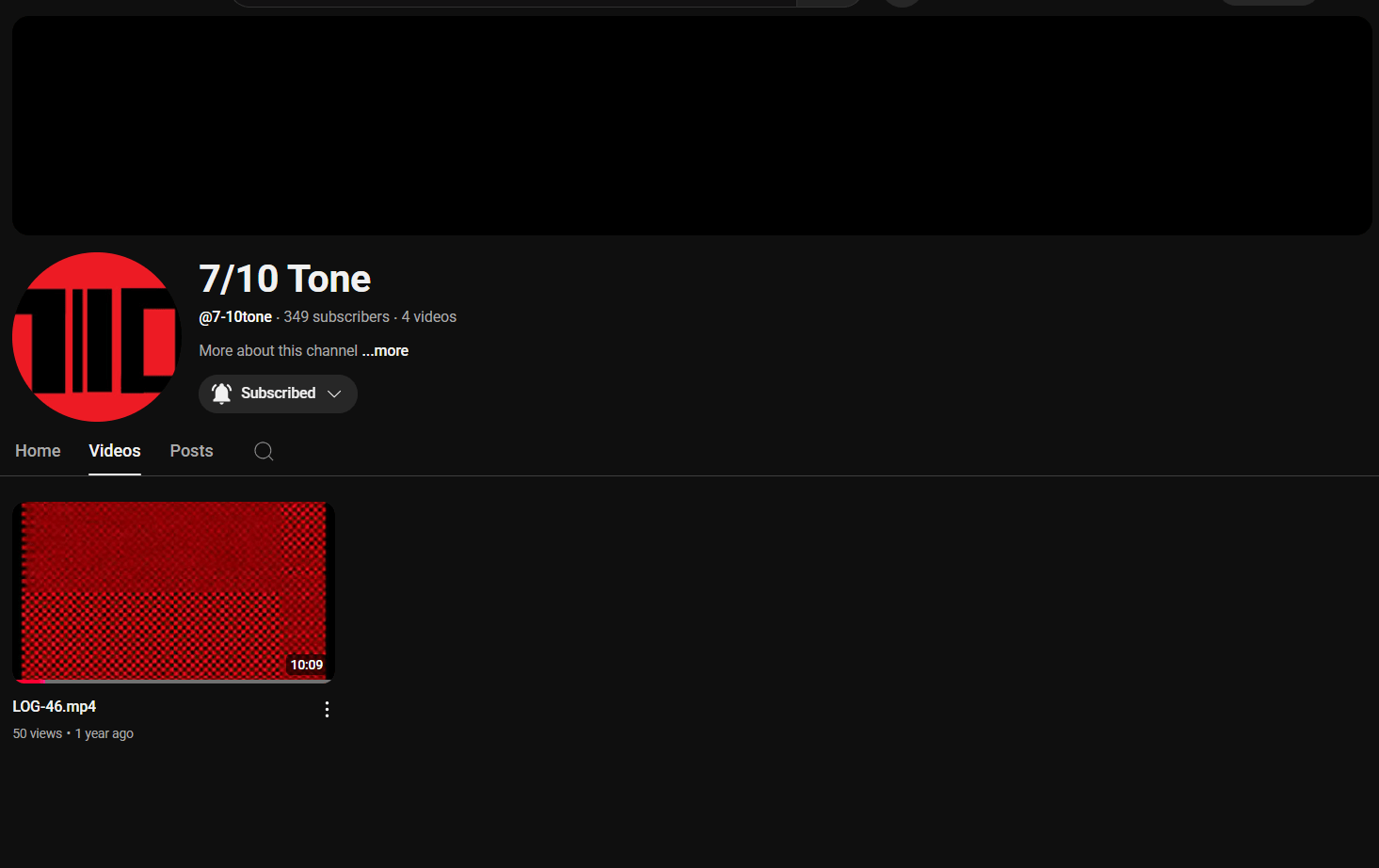Expand channel description via '...more'
The height and width of the screenshot is (868, 1379).
[386, 351]
